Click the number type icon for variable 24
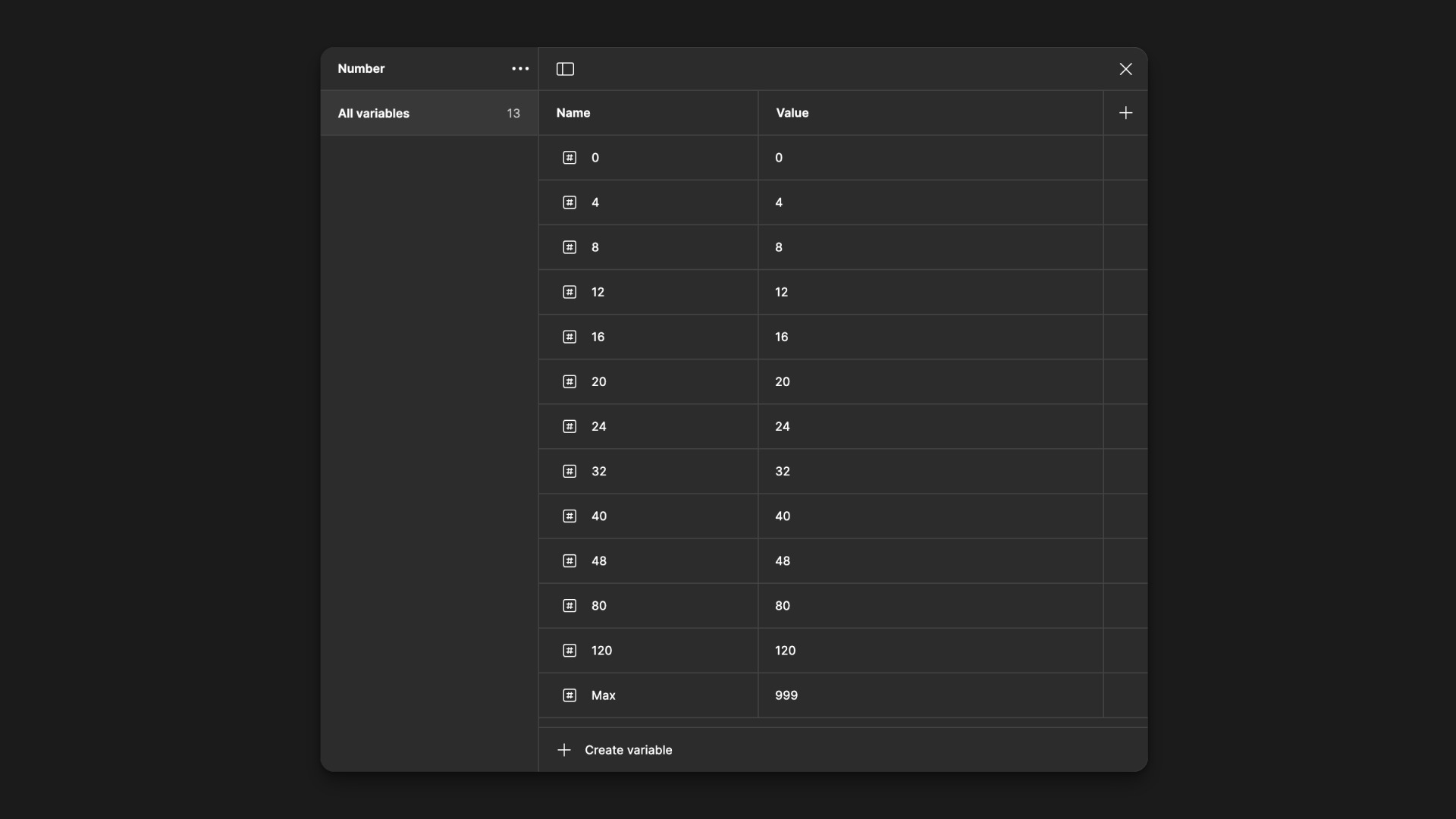Screen dimensions: 1456x819 570,426
